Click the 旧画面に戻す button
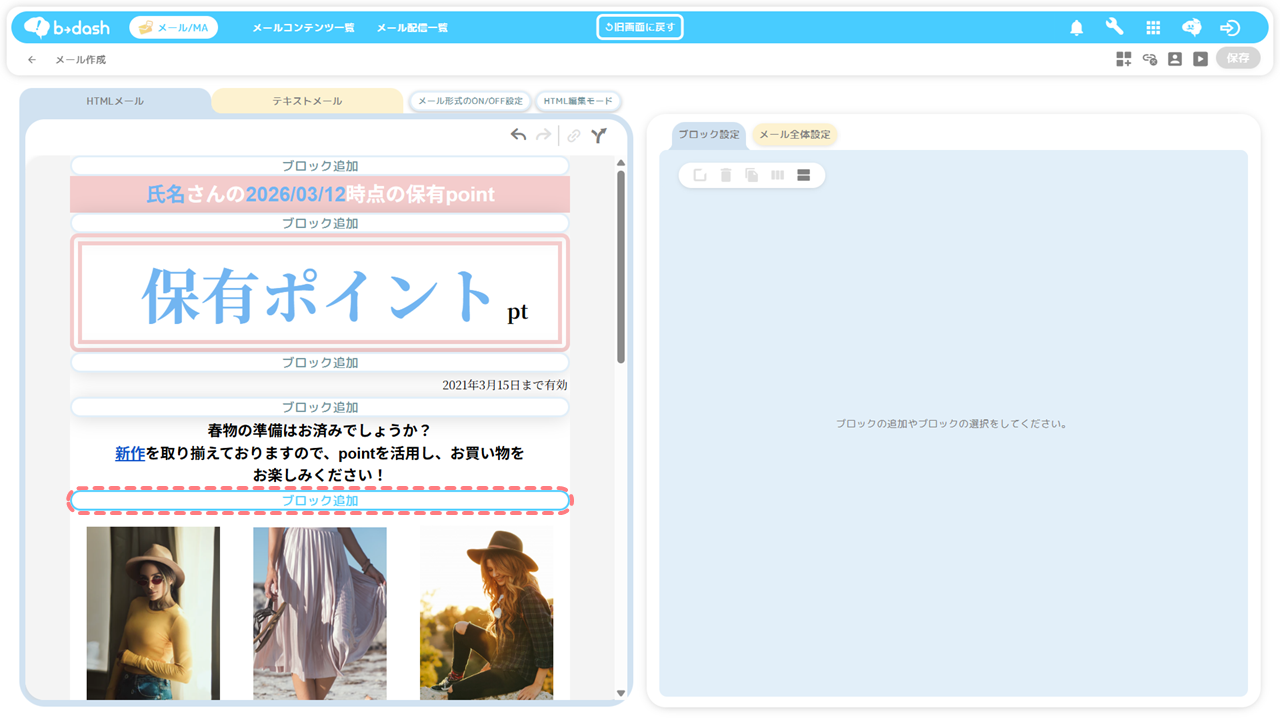 point(640,27)
